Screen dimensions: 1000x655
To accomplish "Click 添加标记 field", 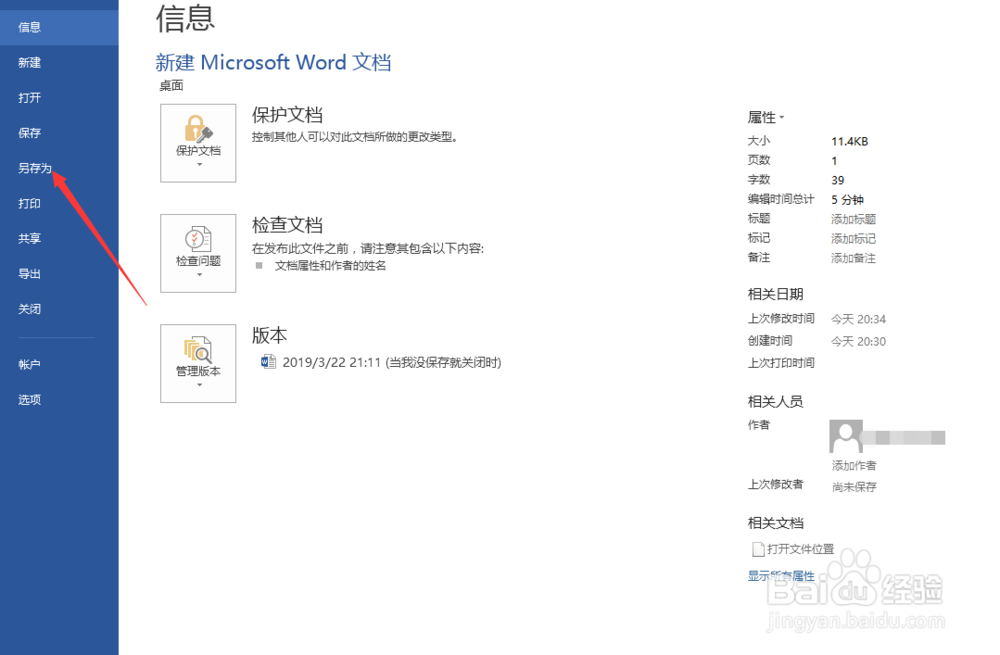I will tap(853, 239).
